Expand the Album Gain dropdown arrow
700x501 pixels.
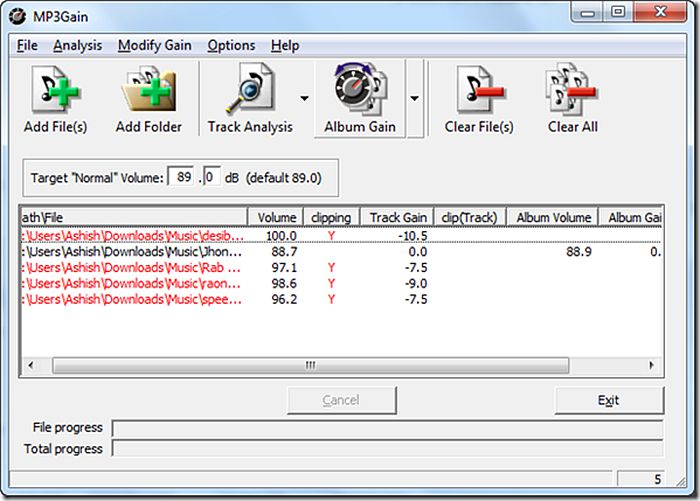pos(415,98)
